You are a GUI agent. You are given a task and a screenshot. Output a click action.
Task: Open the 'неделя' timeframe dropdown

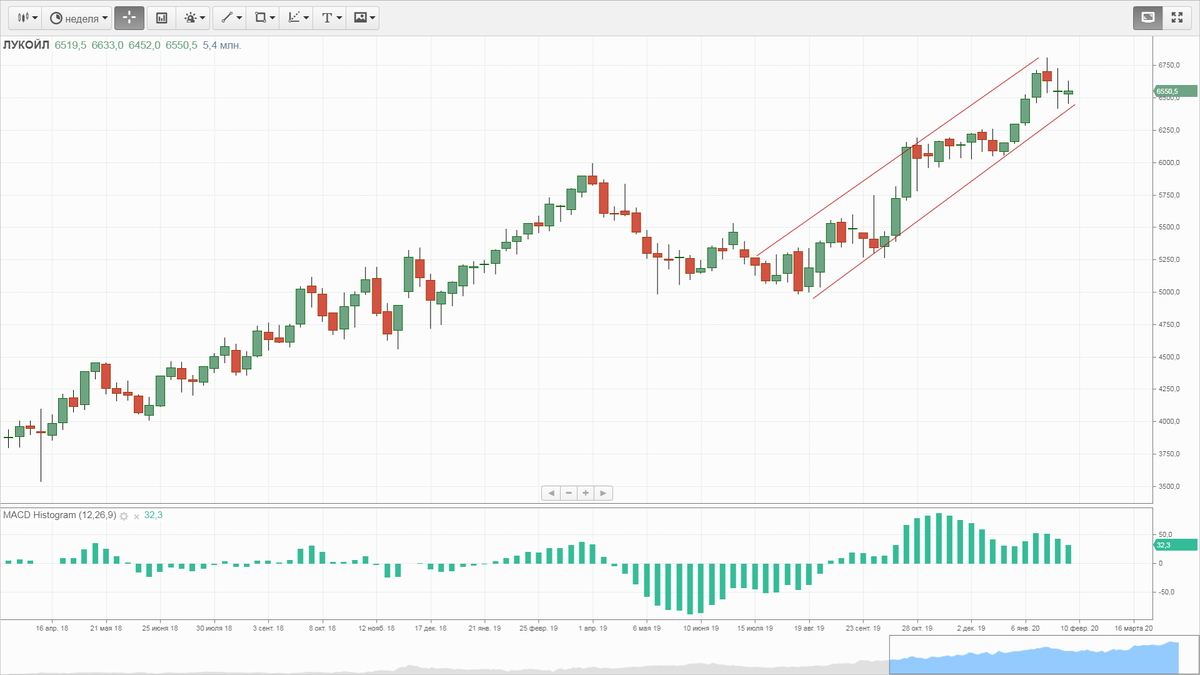78,17
